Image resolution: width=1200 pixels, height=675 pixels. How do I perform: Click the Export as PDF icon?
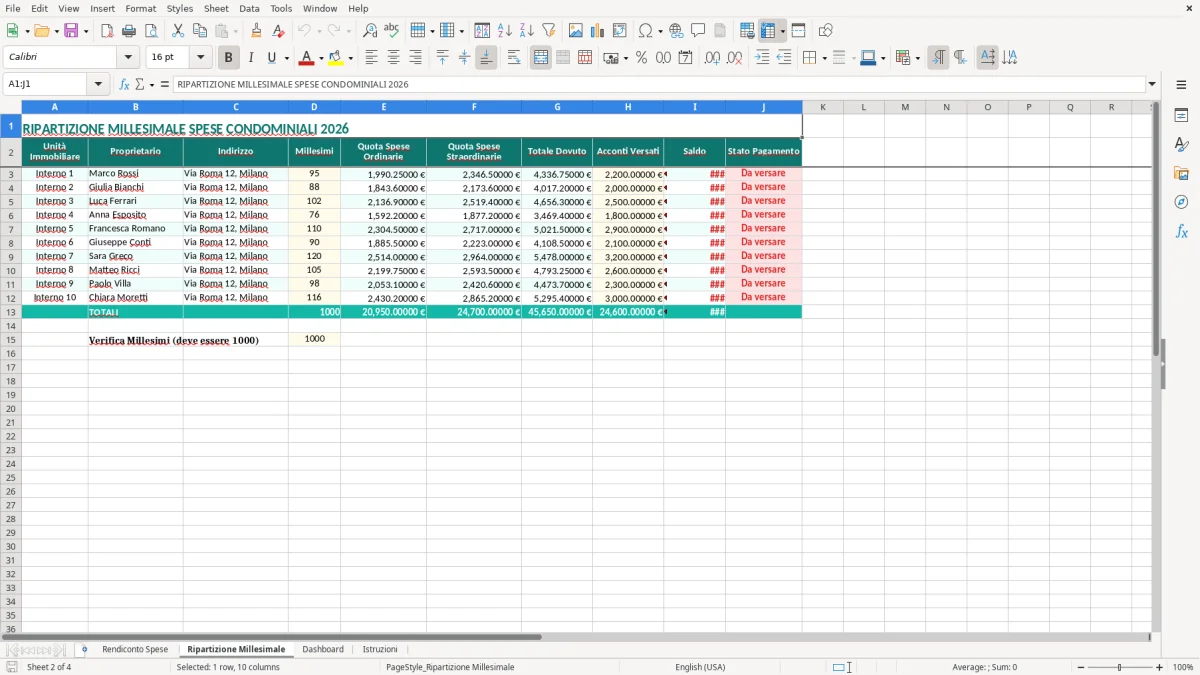coord(107,30)
